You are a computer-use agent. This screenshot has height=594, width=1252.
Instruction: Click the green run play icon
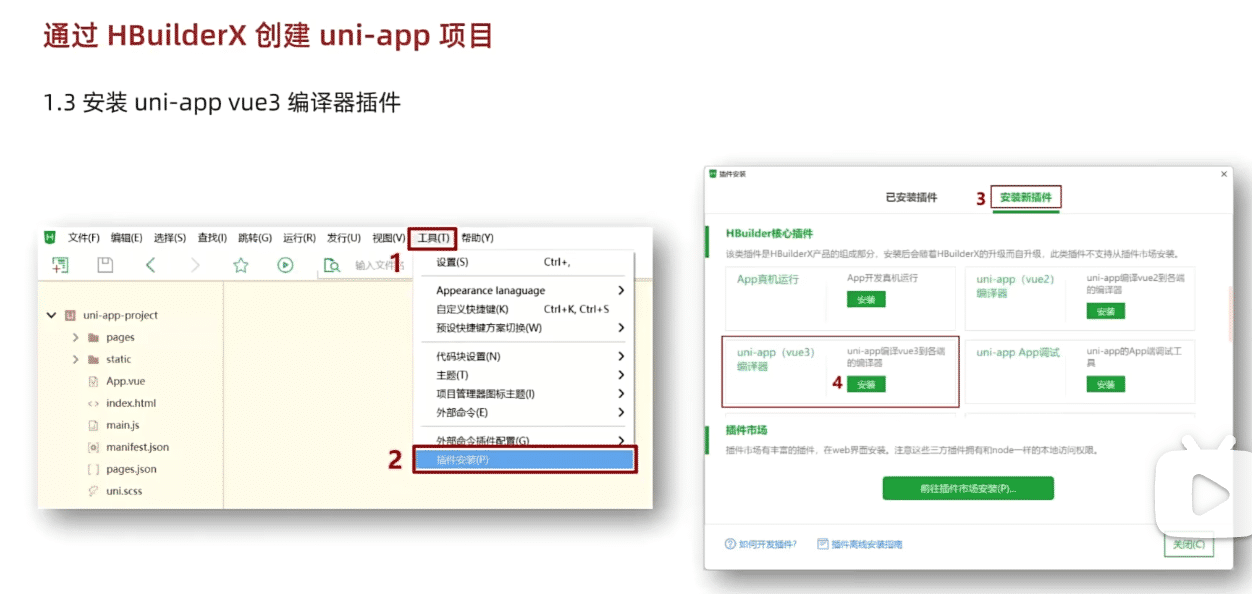(285, 265)
